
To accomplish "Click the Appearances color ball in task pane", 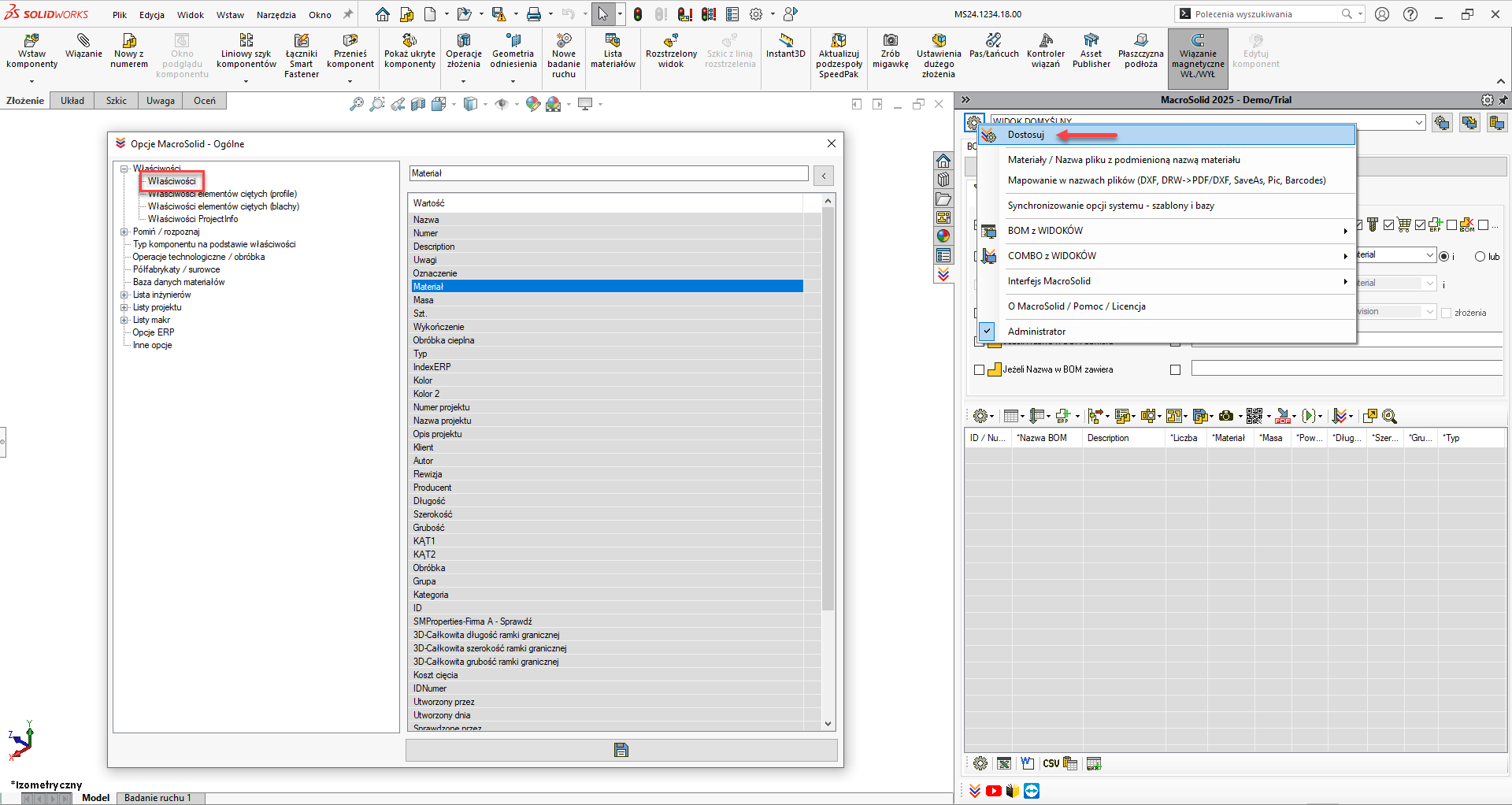I will 943,236.
